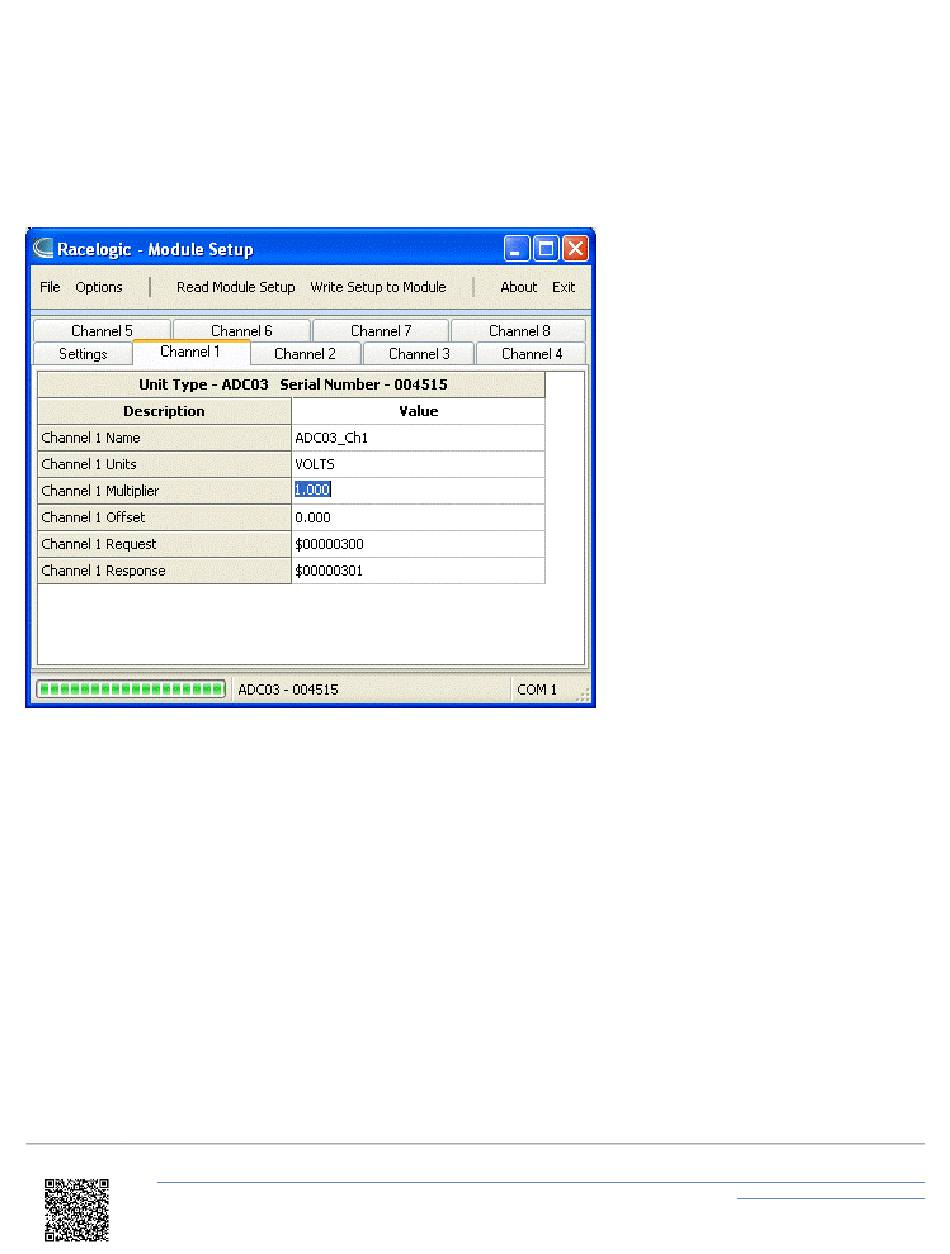Click the QR code at page bottom
This screenshot has width=950, height=1254.
click(77, 1210)
